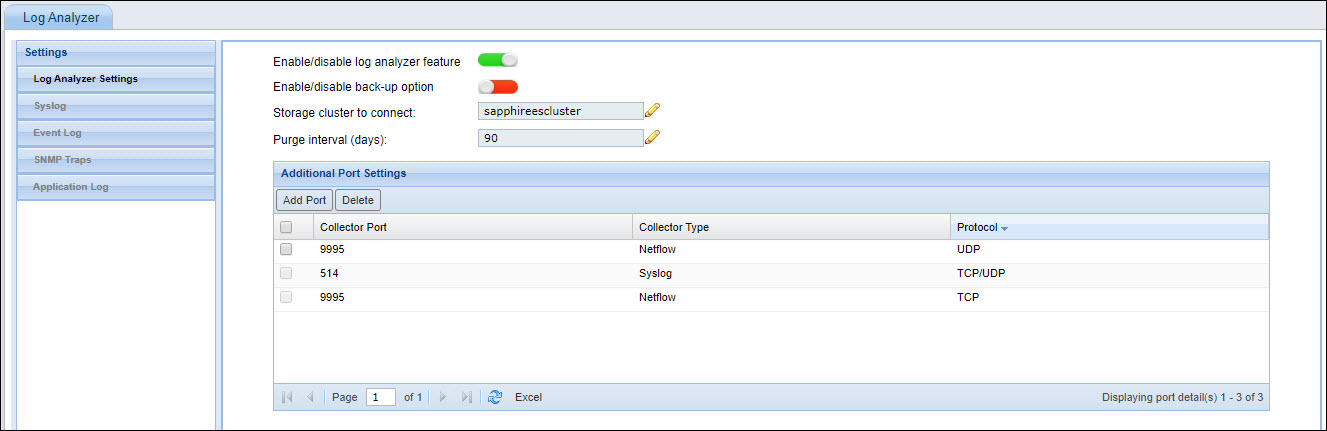The image size is (1327, 431).
Task: Edit storage cluster with pencil icon
Action: point(653,111)
